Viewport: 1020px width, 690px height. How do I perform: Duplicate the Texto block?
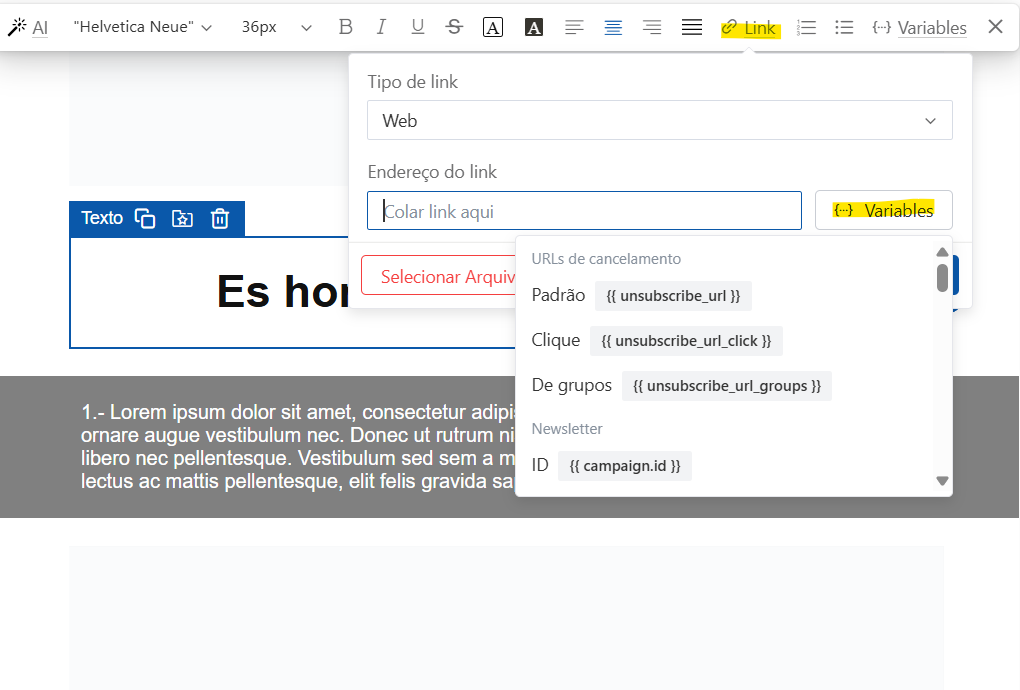point(144,219)
